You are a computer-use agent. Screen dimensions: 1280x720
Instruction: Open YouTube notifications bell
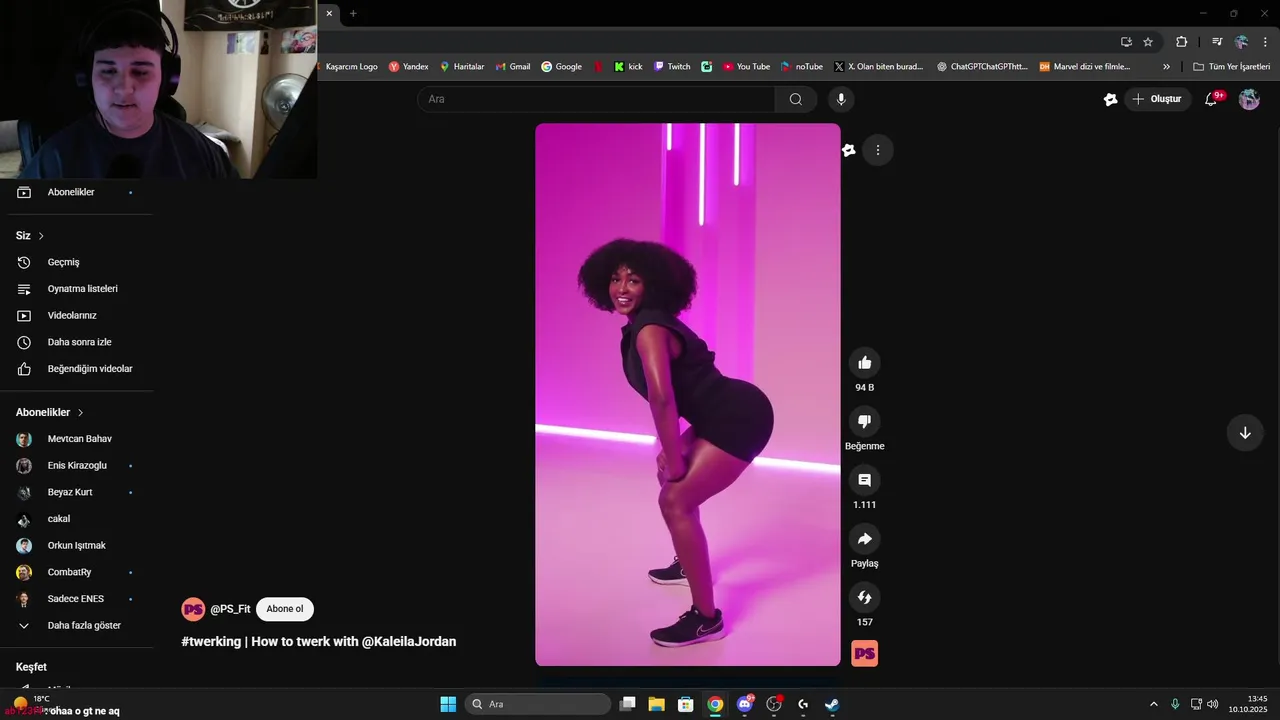[x=1211, y=99]
